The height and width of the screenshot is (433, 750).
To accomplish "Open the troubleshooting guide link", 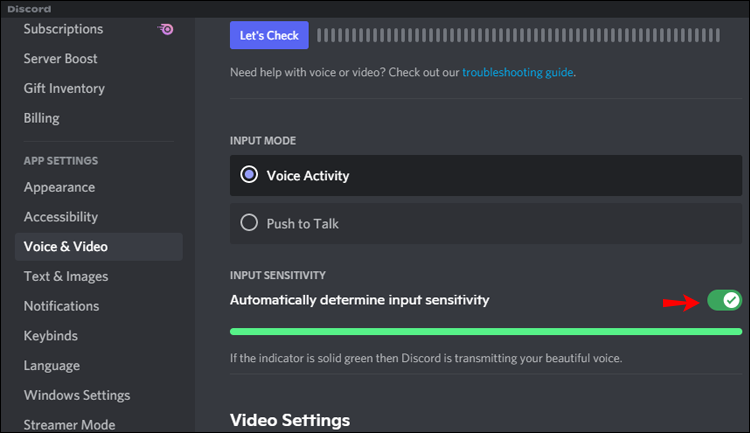I will pos(518,73).
